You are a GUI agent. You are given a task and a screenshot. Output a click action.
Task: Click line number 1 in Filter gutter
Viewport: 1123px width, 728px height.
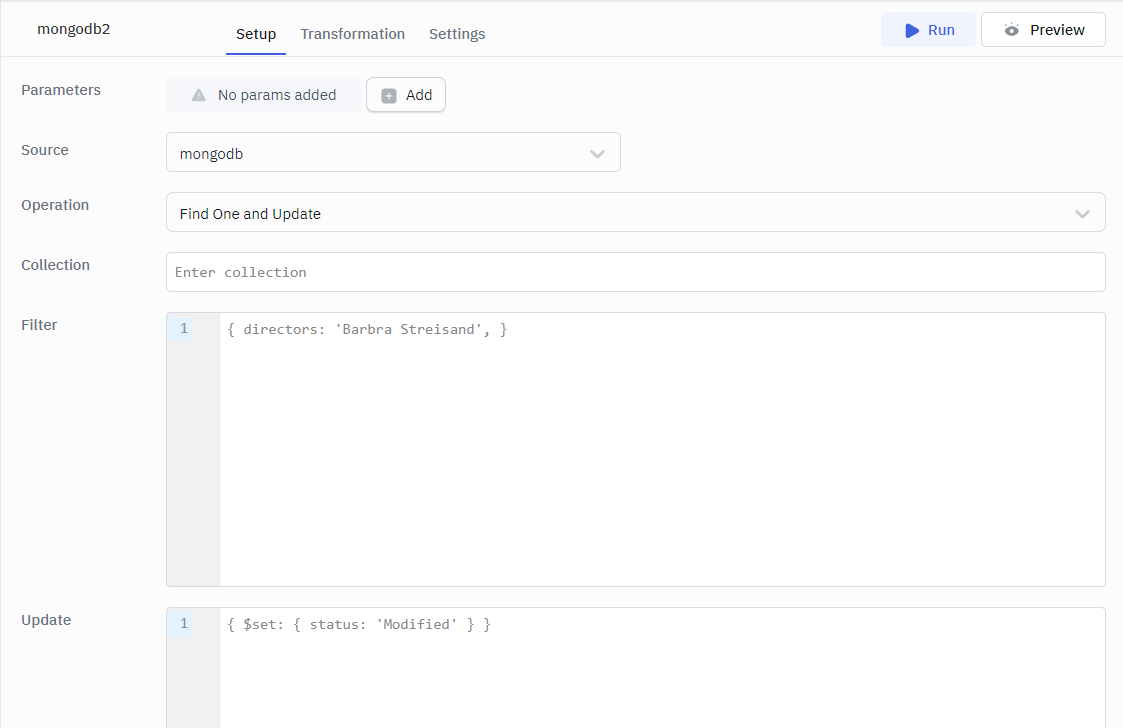point(184,329)
